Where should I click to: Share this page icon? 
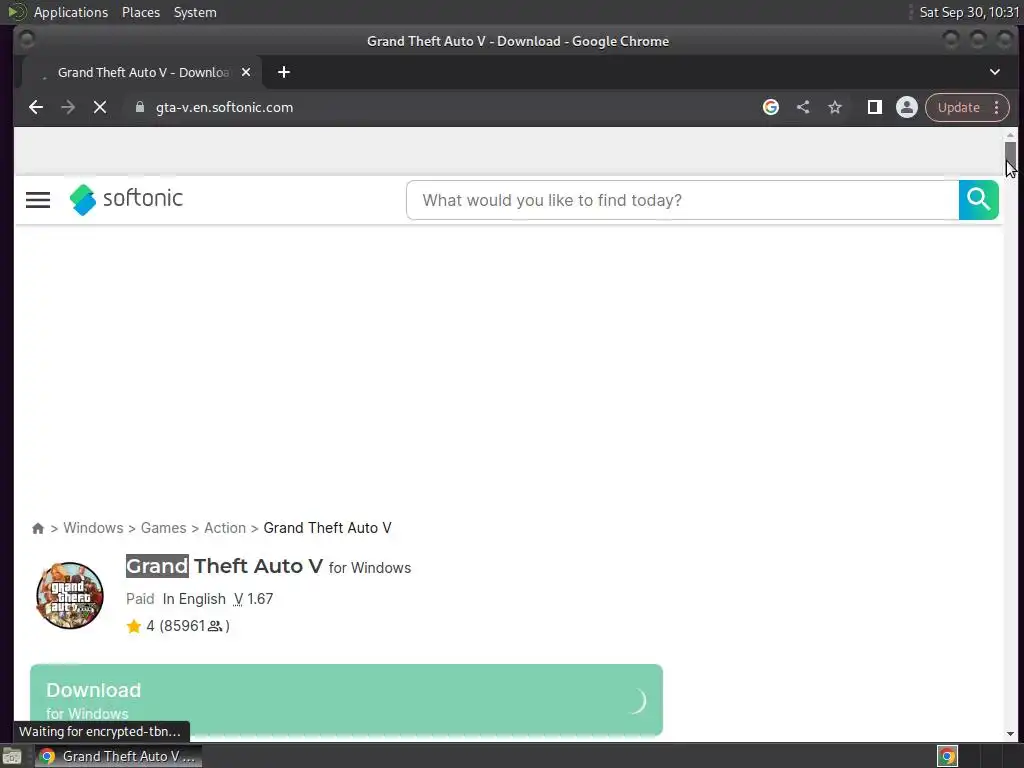[x=803, y=107]
